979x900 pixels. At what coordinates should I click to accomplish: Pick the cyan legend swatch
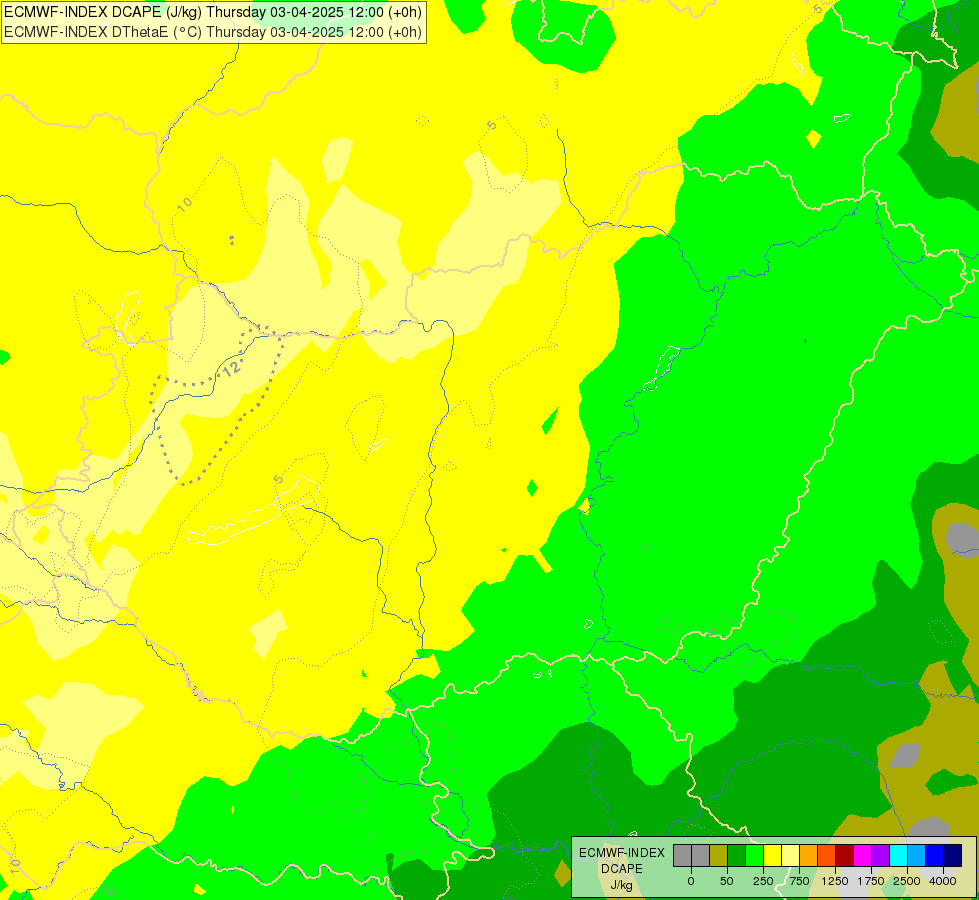click(x=898, y=856)
